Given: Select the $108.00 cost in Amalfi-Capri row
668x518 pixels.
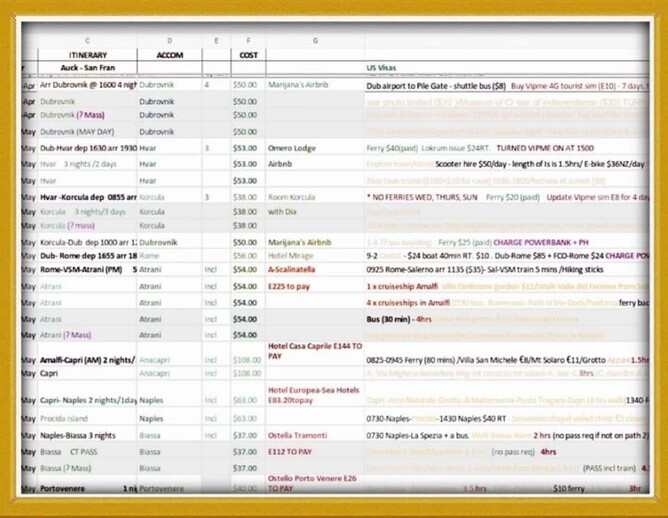Looking at the screenshot, I should pyautogui.click(x=245, y=357).
